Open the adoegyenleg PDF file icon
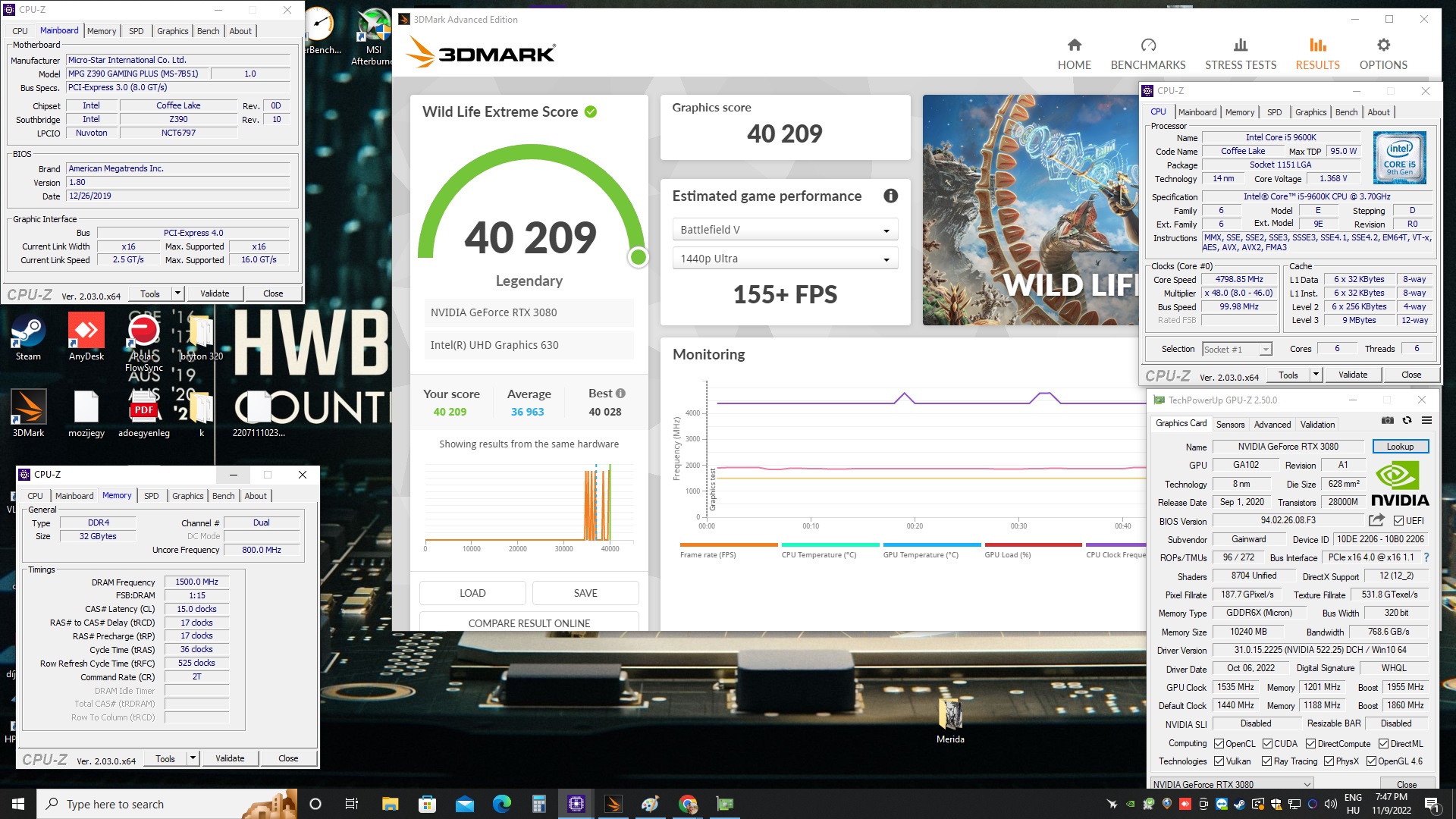 coord(144,413)
